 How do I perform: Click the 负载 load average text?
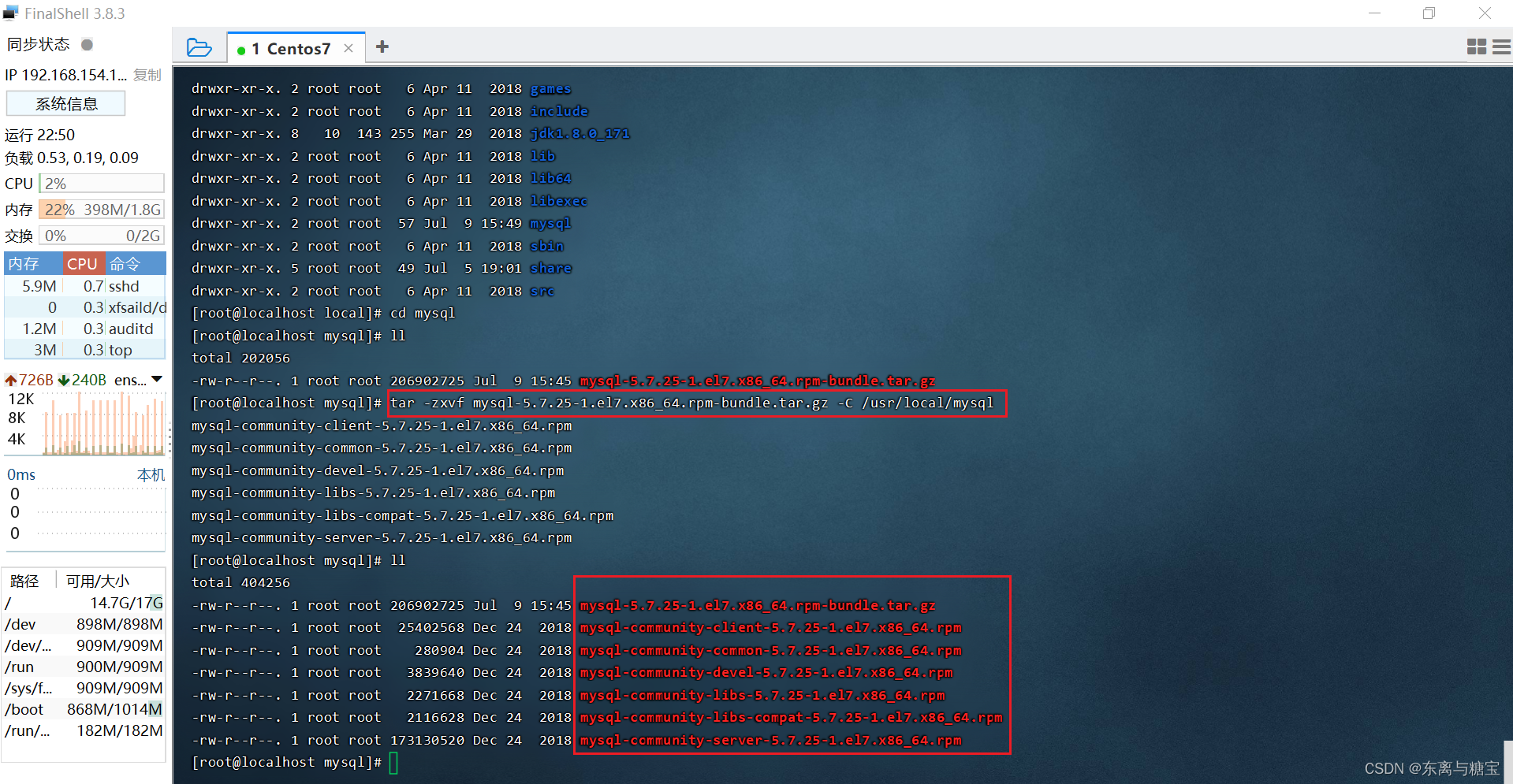(x=72, y=158)
